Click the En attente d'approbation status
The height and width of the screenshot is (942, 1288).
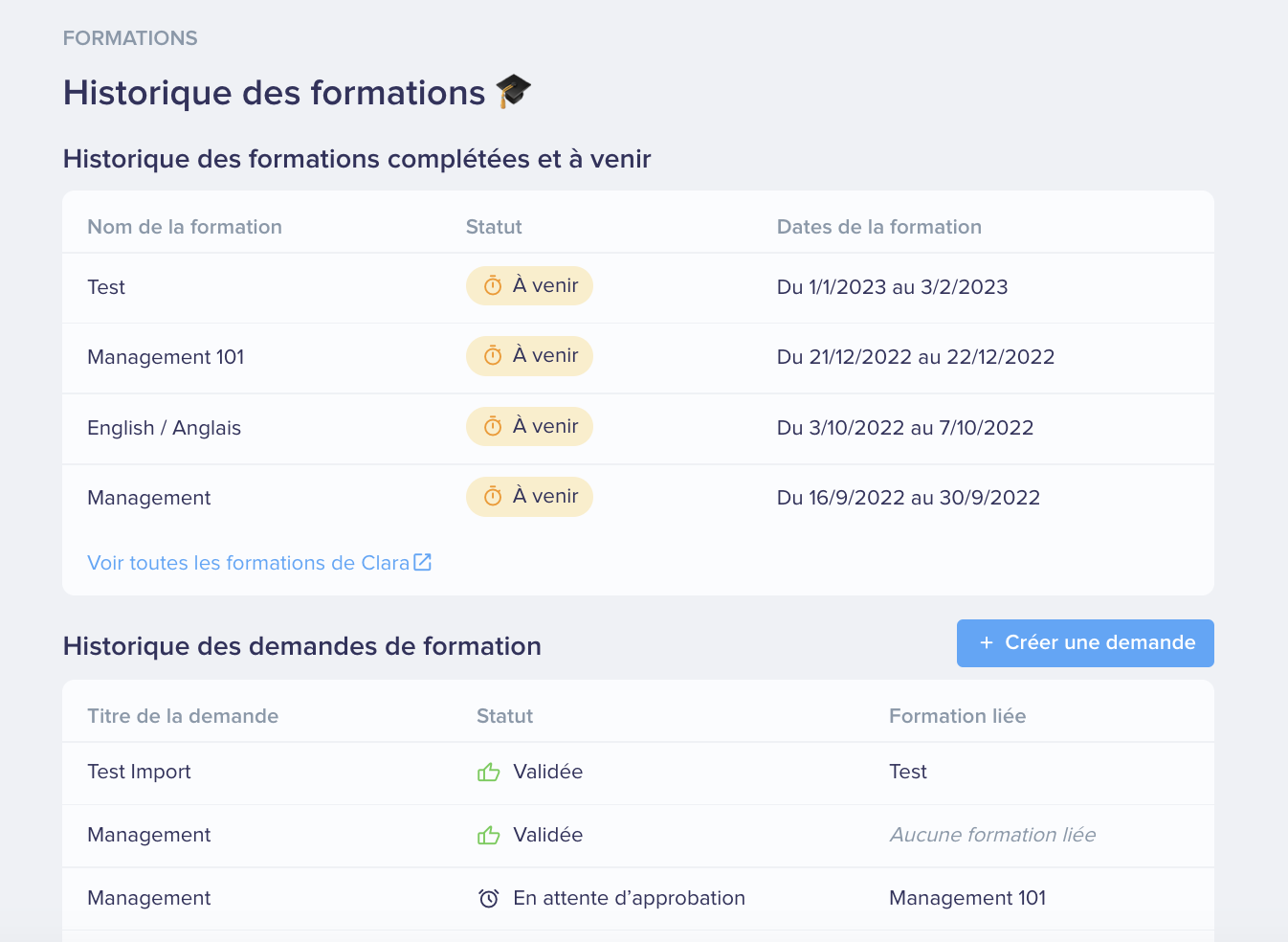pyautogui.click(x=629, y=898)
